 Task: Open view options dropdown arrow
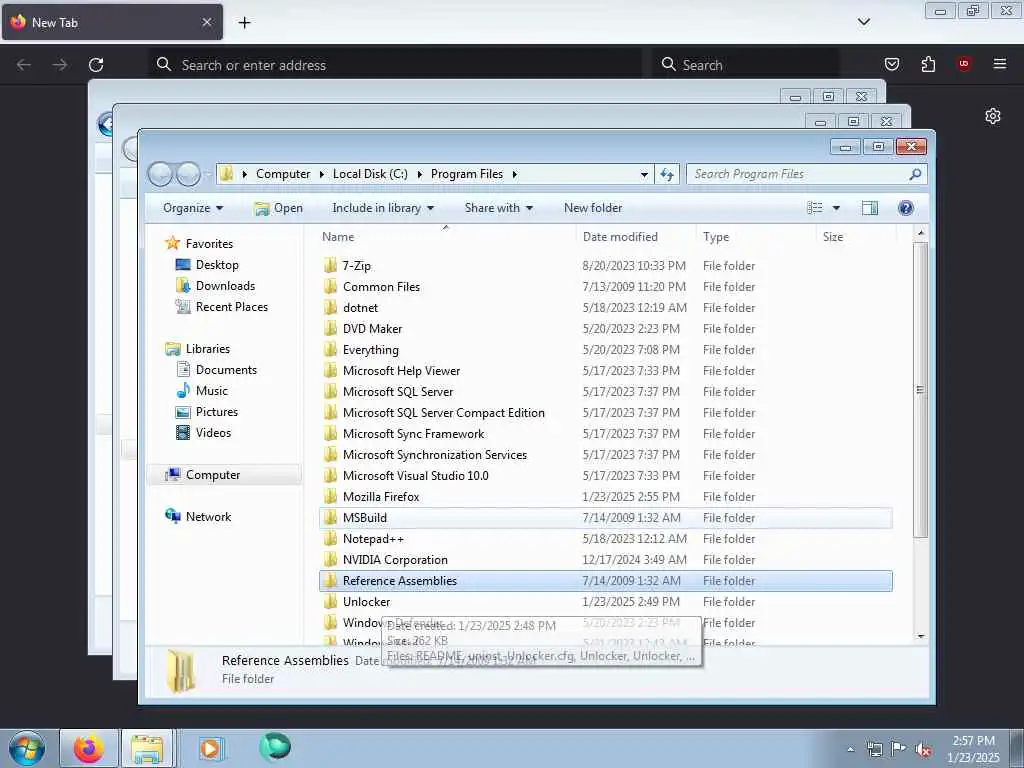click(836, 208)
